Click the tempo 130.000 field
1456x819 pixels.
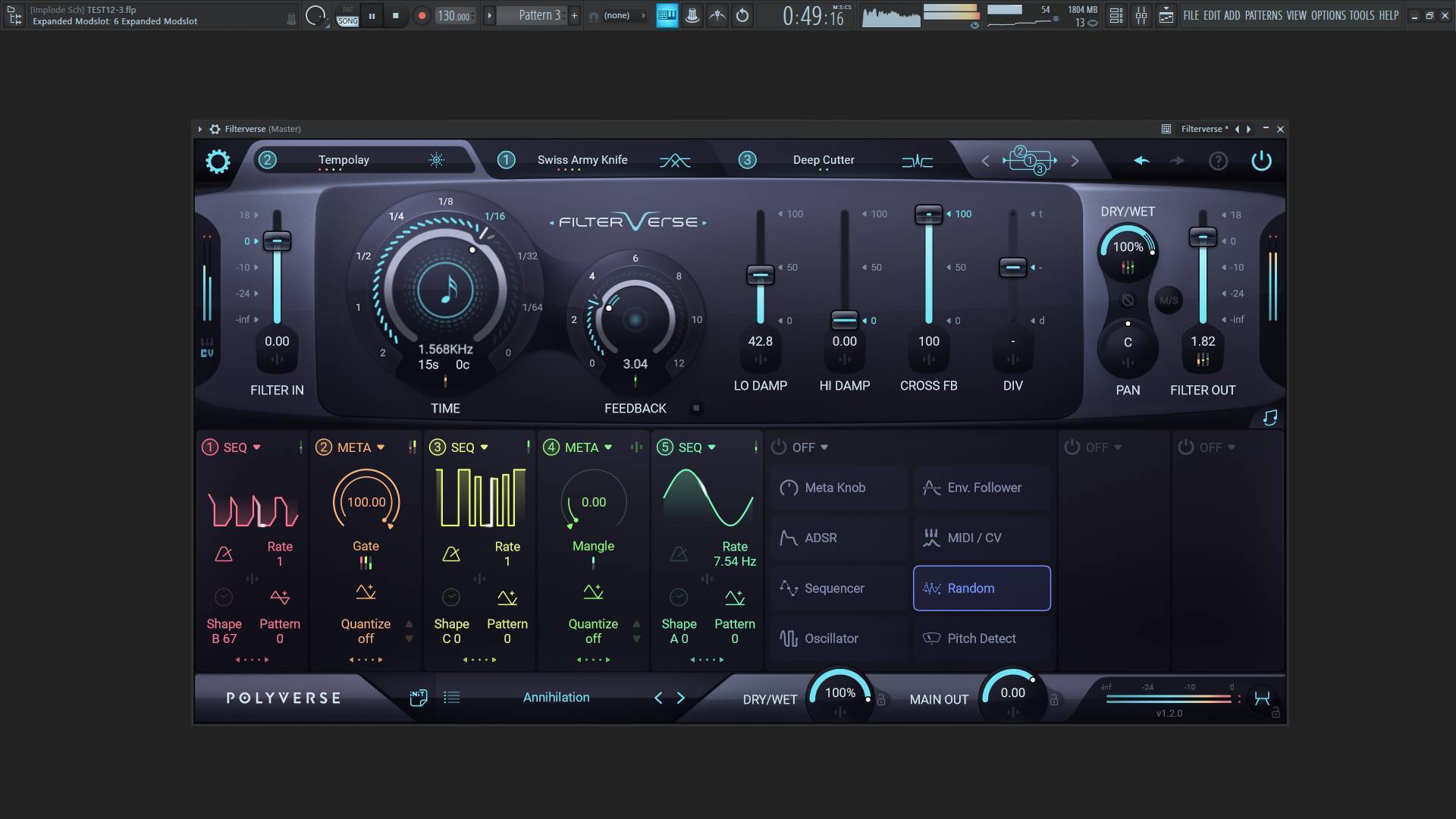[454, 15]
